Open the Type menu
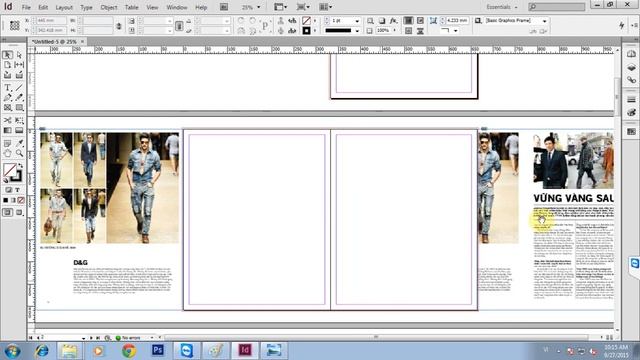Image resolution: width=640 pixels, height=360 pixels. click(86, 7)
